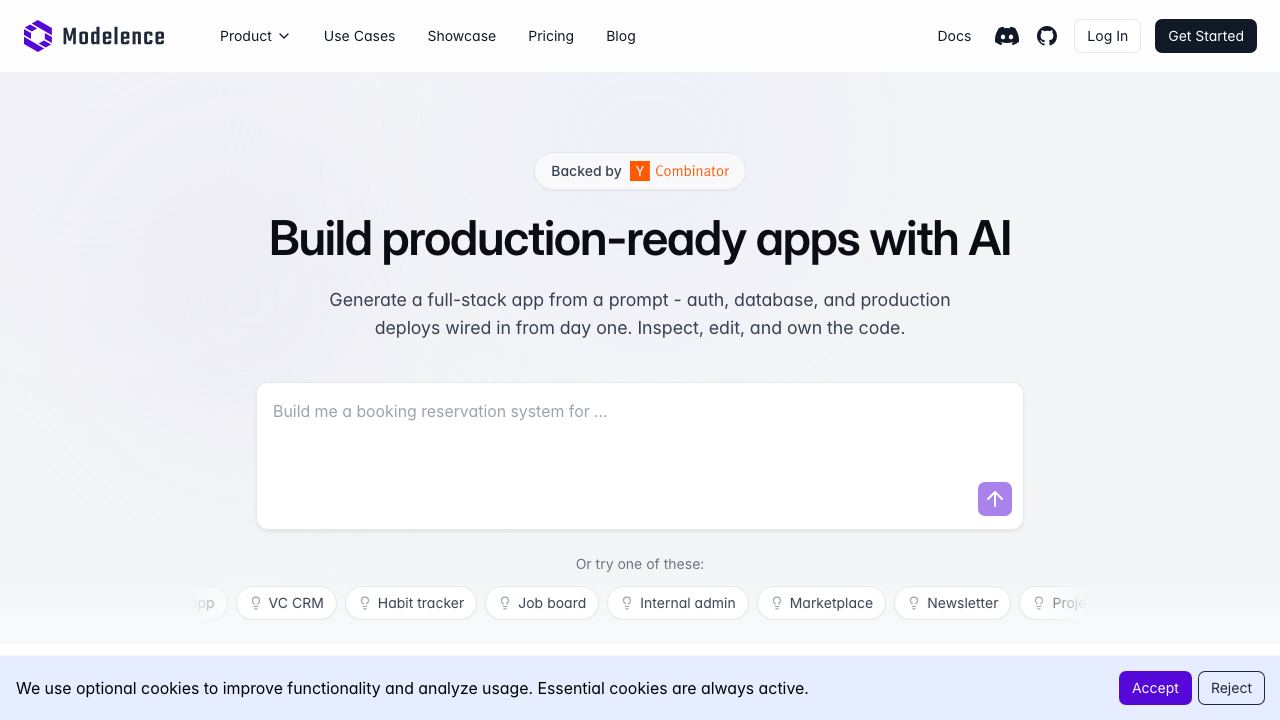This screenshot has height=720, width=1280.
Task: Reject optional cookies
Action: click(1231, 688)
